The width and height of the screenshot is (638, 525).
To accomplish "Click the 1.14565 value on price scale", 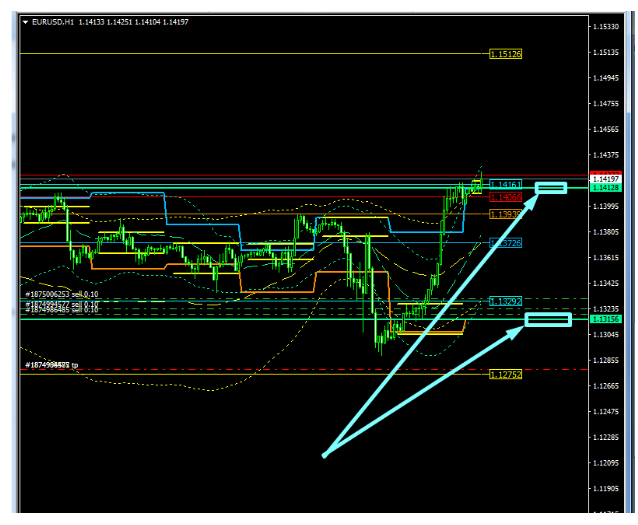I will click(606, 129).
